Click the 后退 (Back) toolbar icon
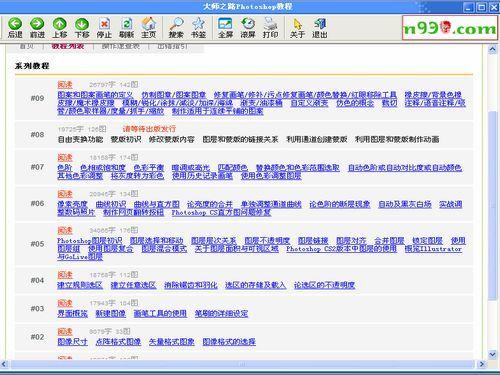Image resolution: width=500 pixels, height=375 pixels. pos(15,28)
